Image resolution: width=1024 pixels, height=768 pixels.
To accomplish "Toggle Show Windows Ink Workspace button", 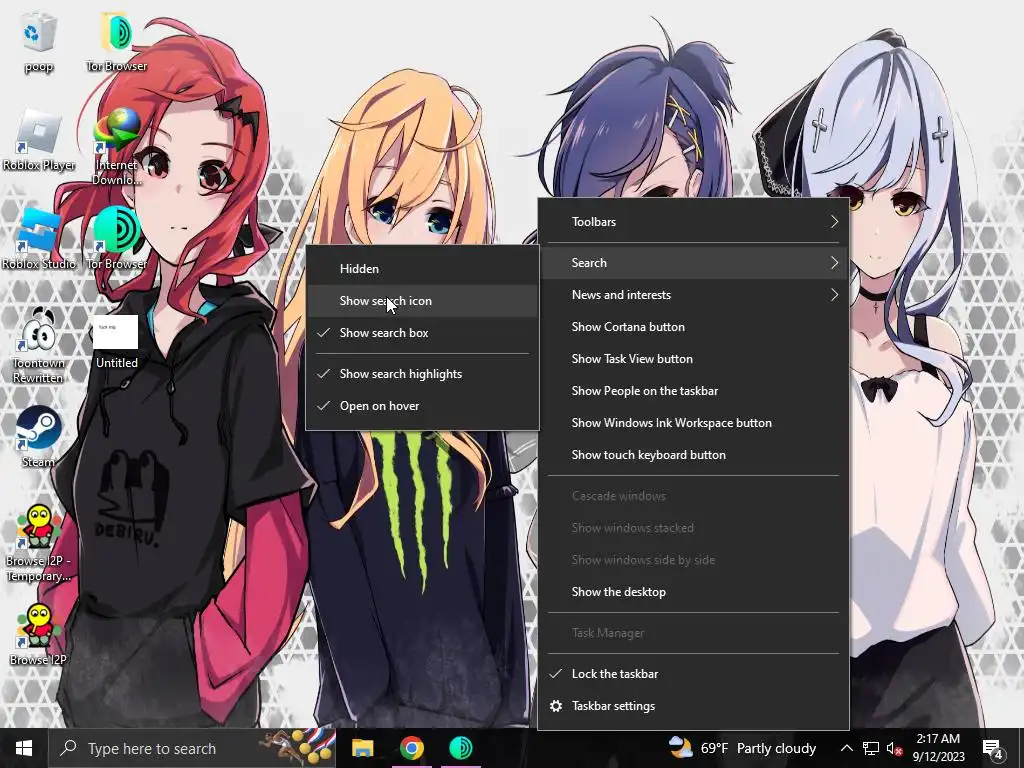I will [693, 423].
